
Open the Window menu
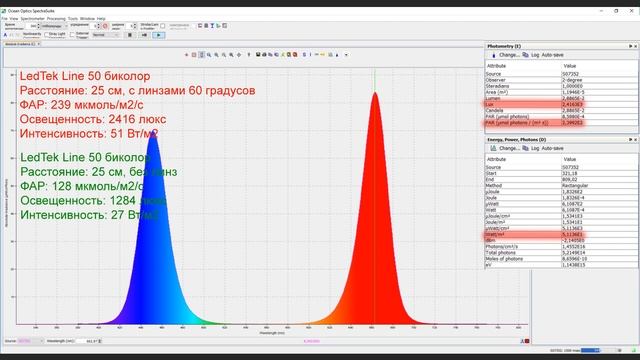[x=87, y=19]
